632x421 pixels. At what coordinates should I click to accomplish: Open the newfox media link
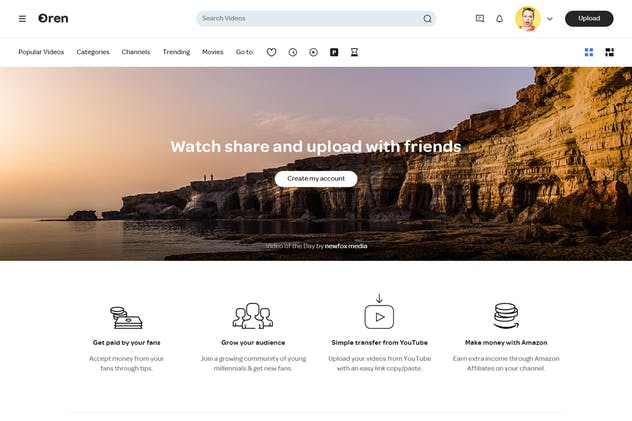click(x=346, y=246)
